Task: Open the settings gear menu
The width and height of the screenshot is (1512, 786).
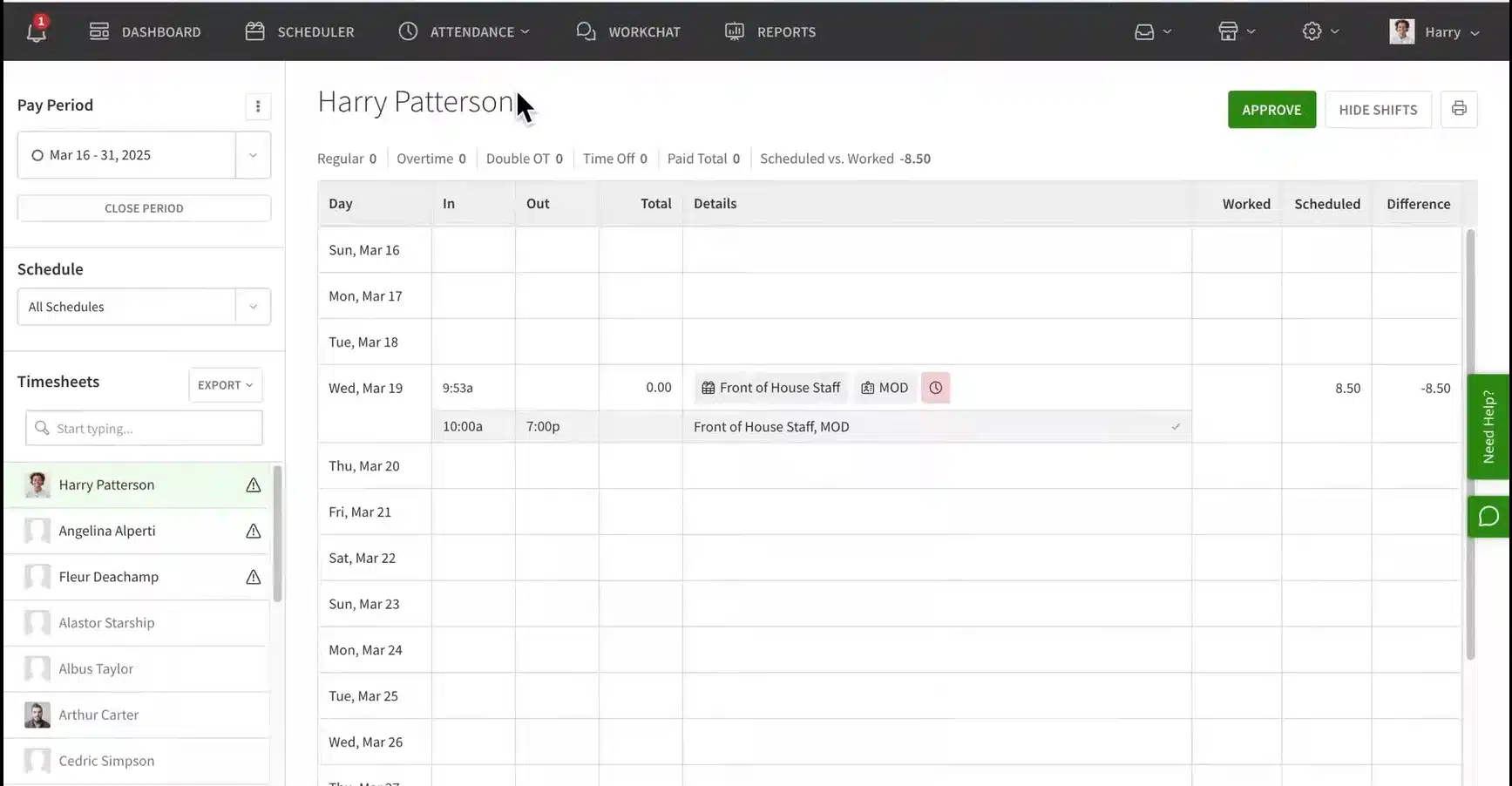Action: [x=1319, y=31]
